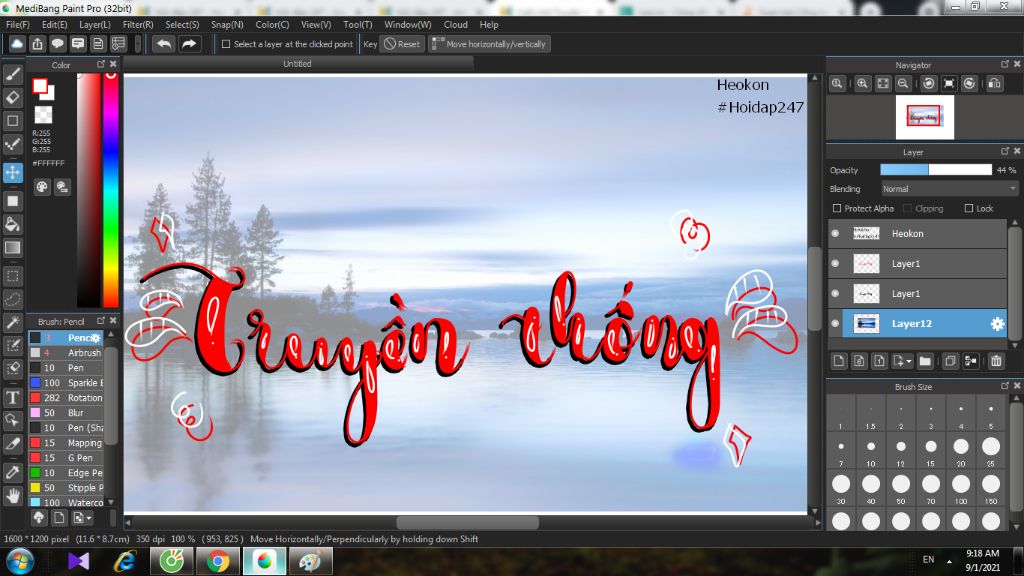Viewport: 1024px width, 576px height.
Task: Choose the G Pen brush
Action: [66, 458]
